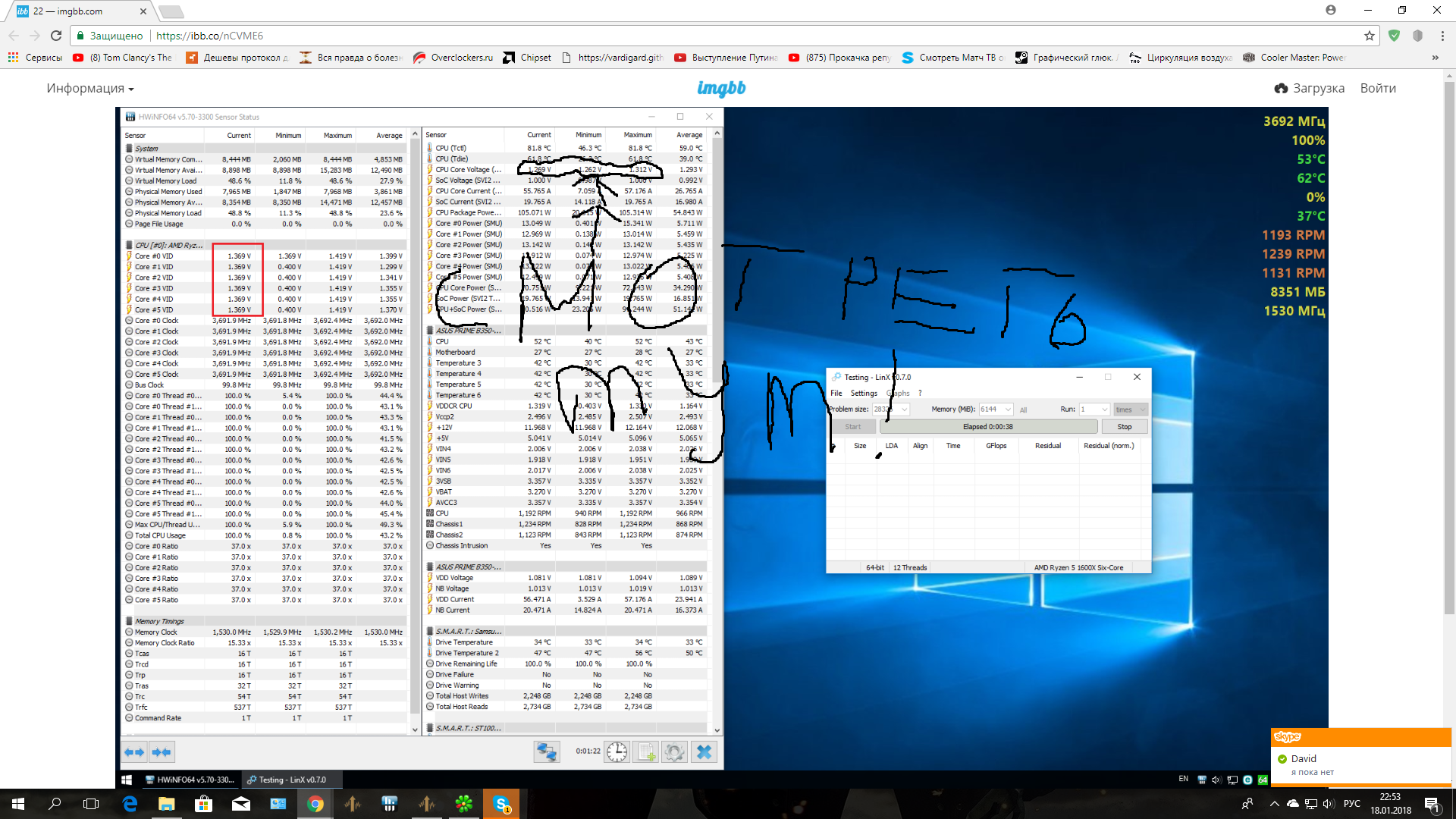1456x819 pixels.
Task: Click the green shield extension icon
Action: 1394,36
